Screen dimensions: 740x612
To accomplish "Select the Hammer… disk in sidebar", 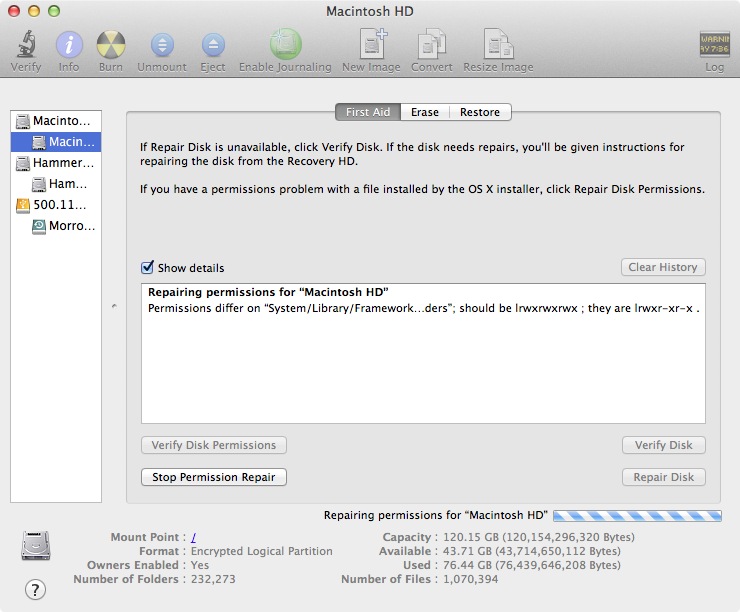I will (x=56, y=163).
